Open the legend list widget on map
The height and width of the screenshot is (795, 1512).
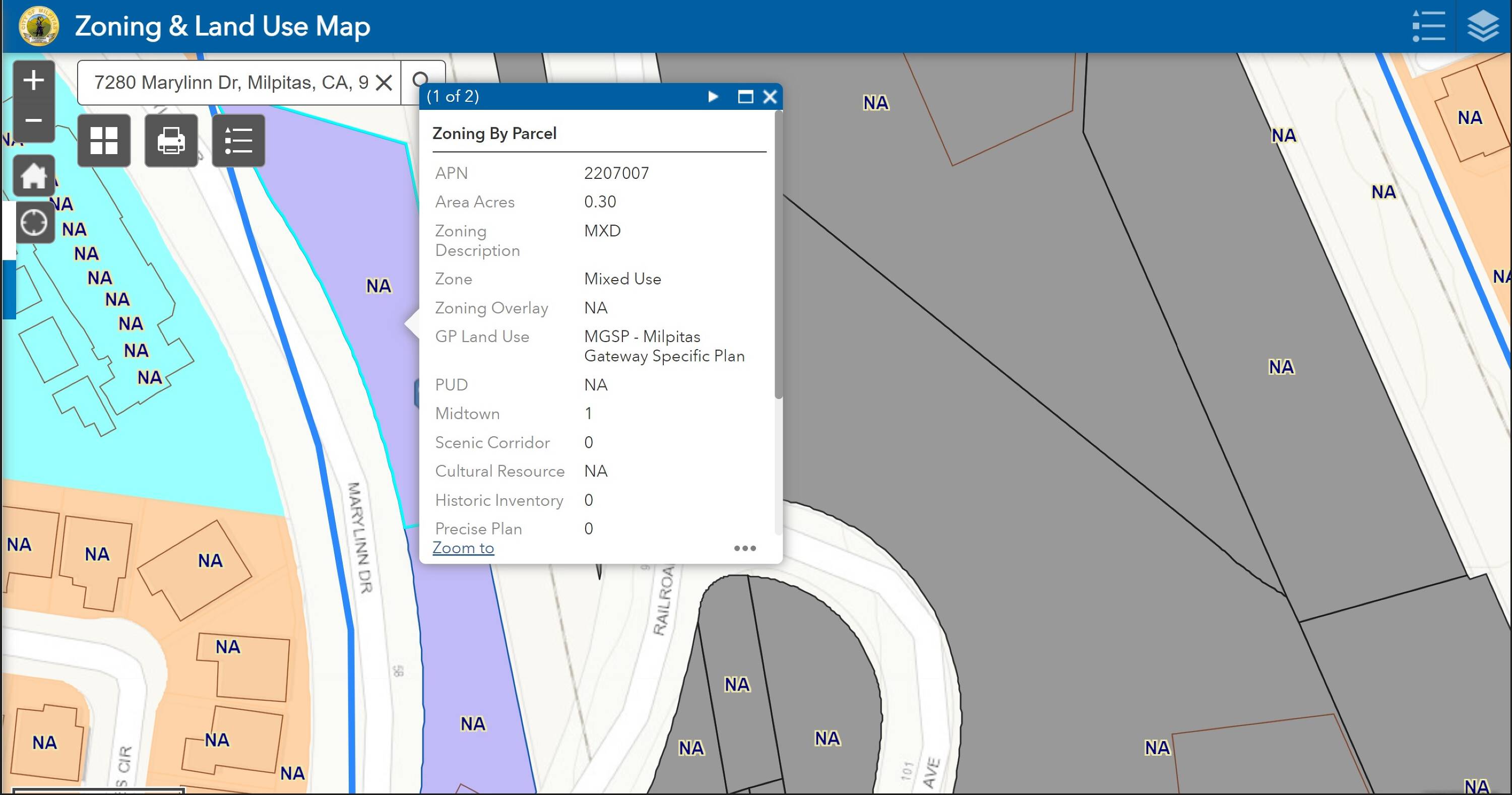click(238, 141)
